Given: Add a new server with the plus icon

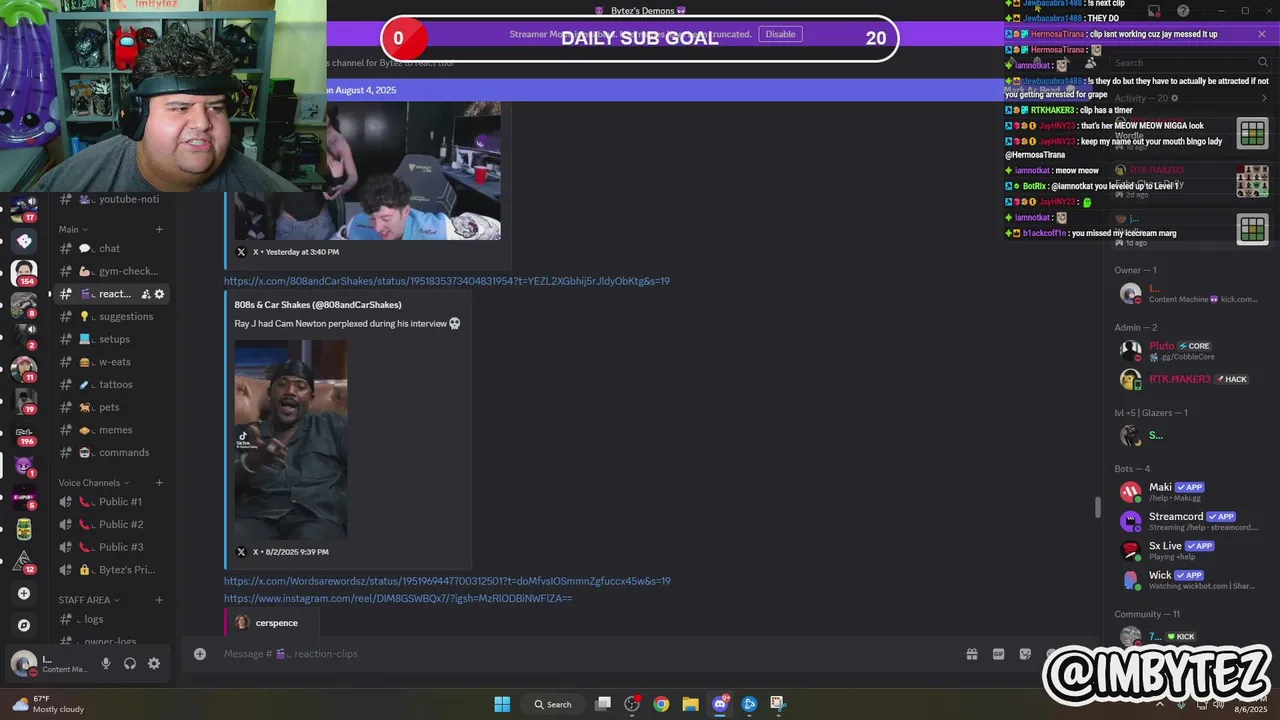Looking at the screenshot, I should pyautogui.click(x=24, y=593).
